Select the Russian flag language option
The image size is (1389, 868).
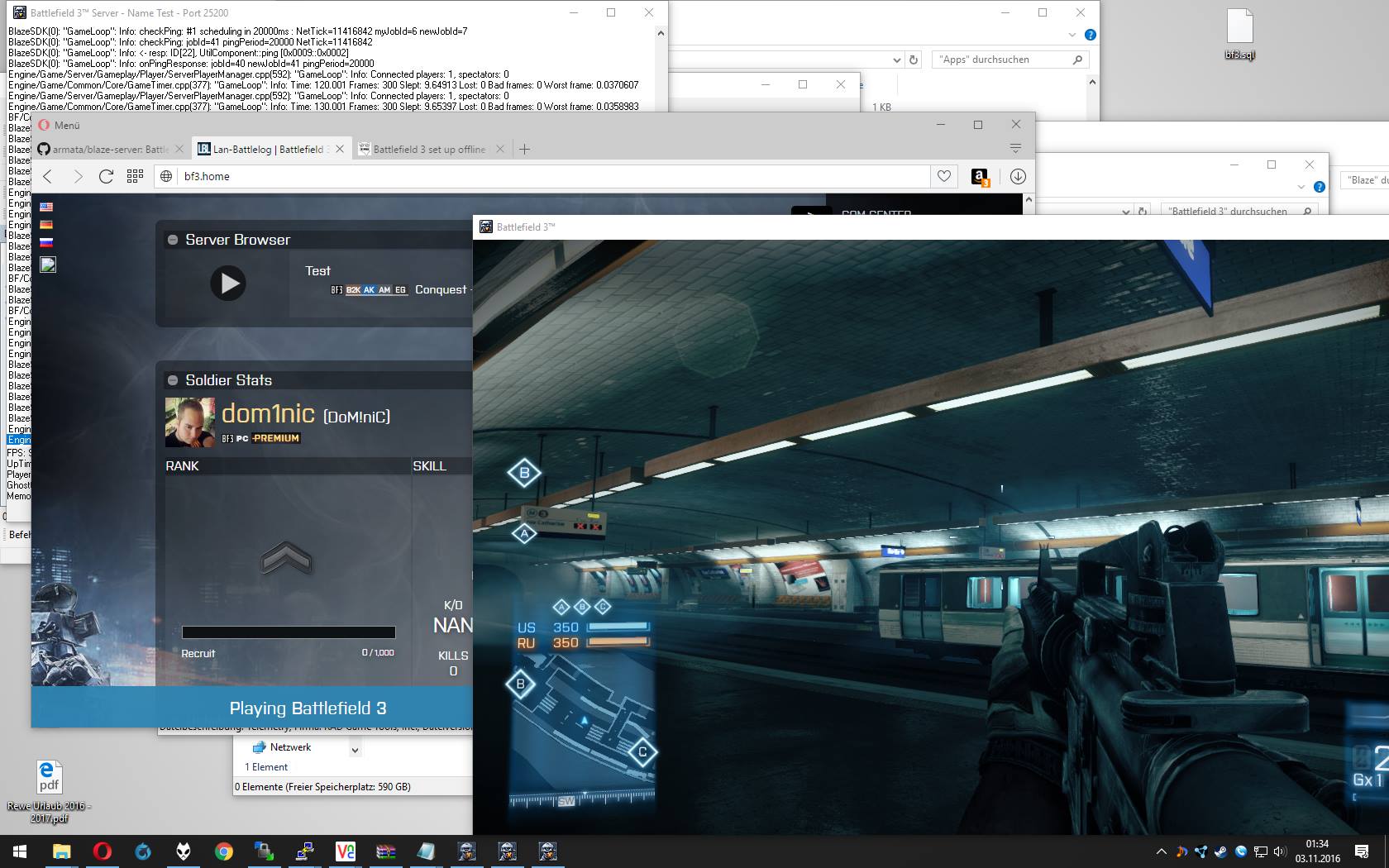[46, 243]
